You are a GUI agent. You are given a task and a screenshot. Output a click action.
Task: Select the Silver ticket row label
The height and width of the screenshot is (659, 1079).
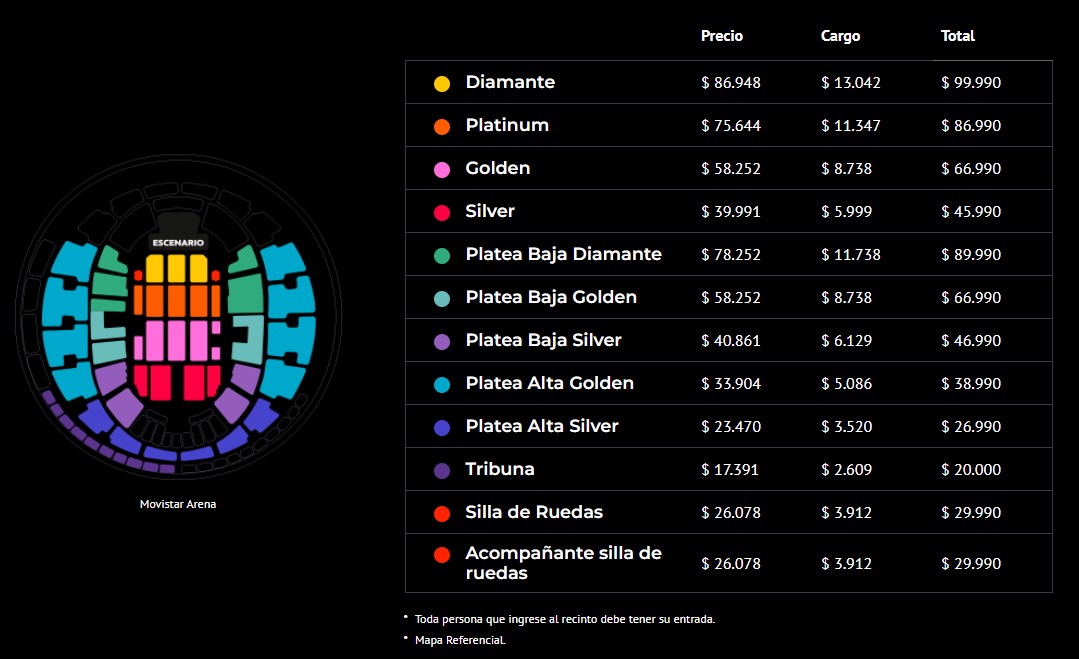point(490,211)
